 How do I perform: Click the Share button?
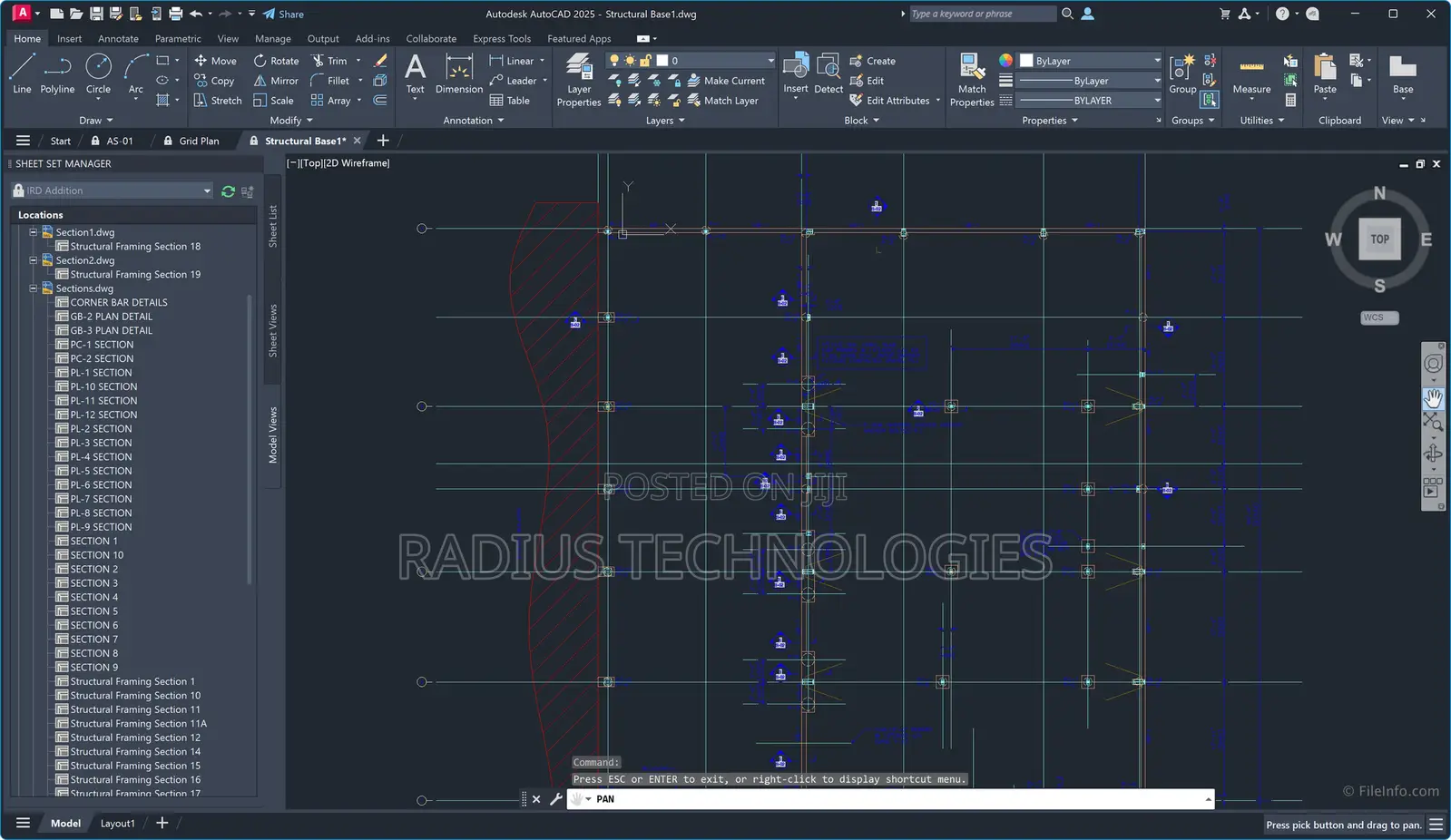click(x=284, y=14)
